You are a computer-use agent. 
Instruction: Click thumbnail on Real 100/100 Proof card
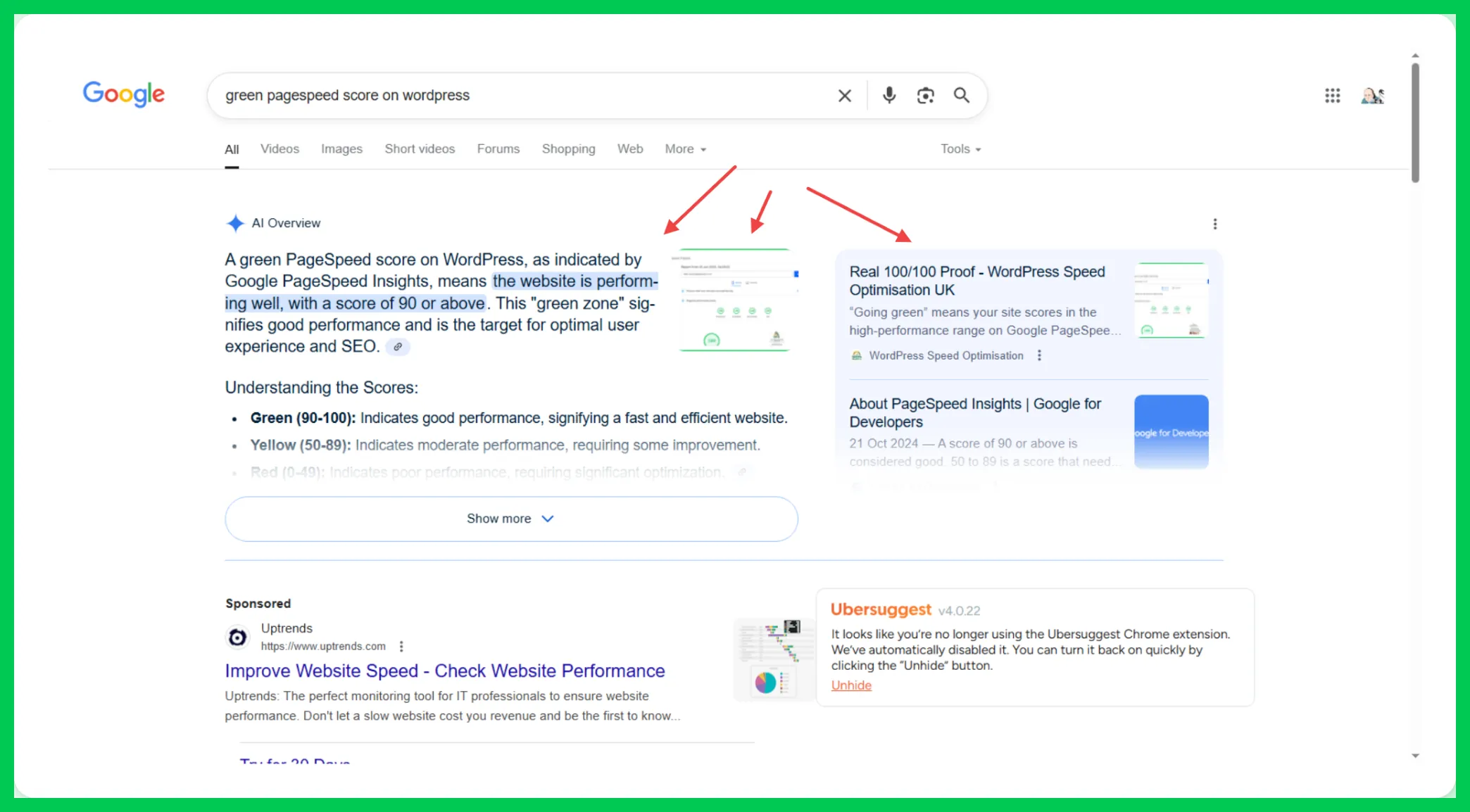click(1171, 300)
